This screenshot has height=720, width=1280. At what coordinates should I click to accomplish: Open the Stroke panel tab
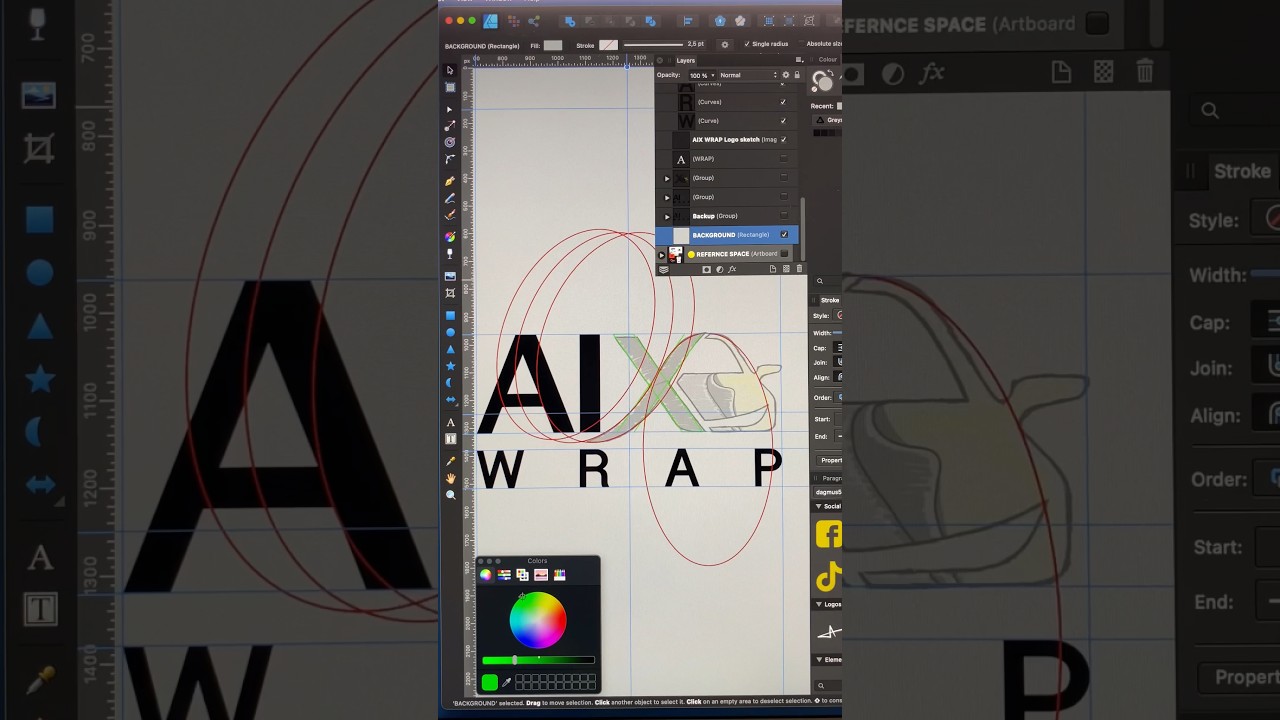[x=830, y=300]
